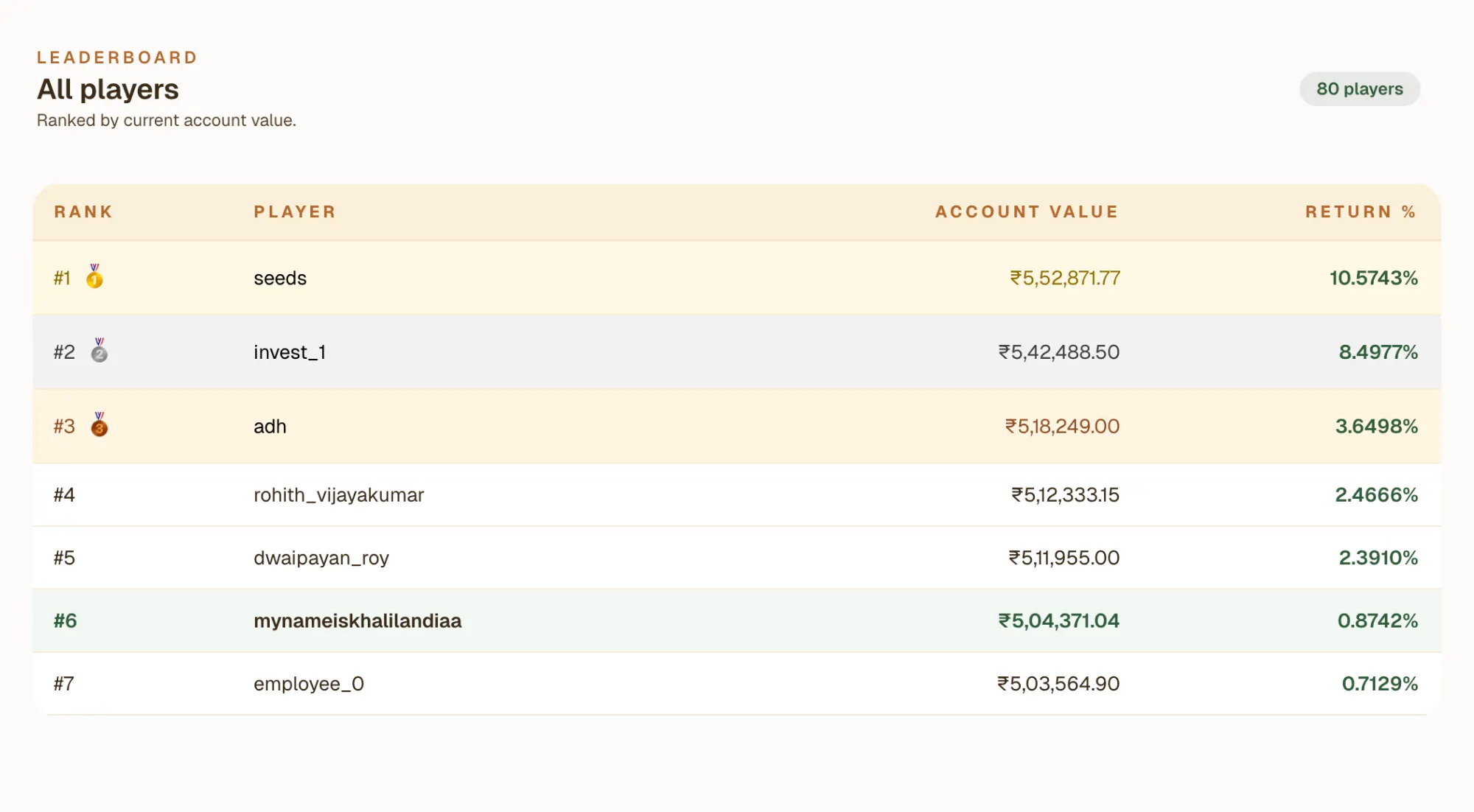Click the gold medal icon beside rank #1
The width and height of the screenshot is (1474, 812).
[x=94, y=277]
